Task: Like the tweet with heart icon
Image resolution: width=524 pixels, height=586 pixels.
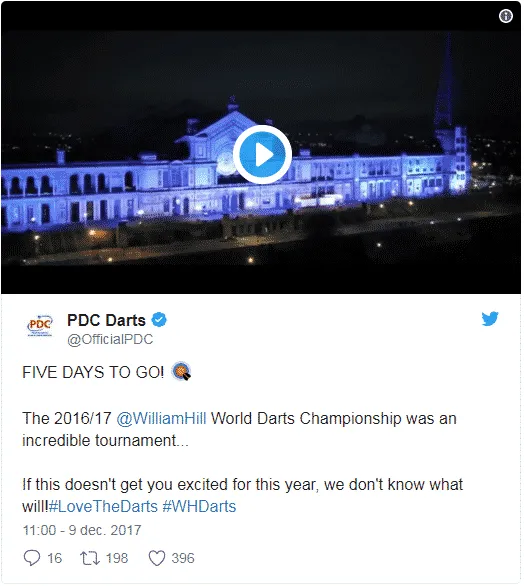Action: pyautogui.click(x=157, y=558)
